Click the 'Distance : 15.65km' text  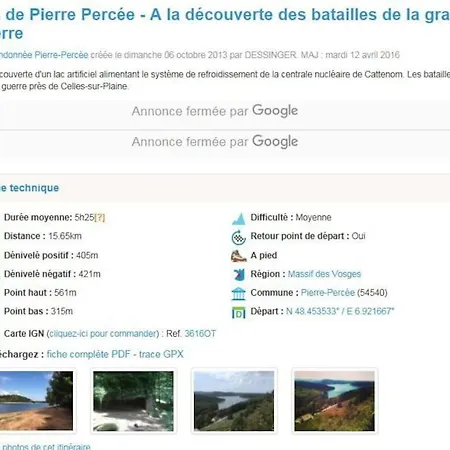(x=43, y=236)
